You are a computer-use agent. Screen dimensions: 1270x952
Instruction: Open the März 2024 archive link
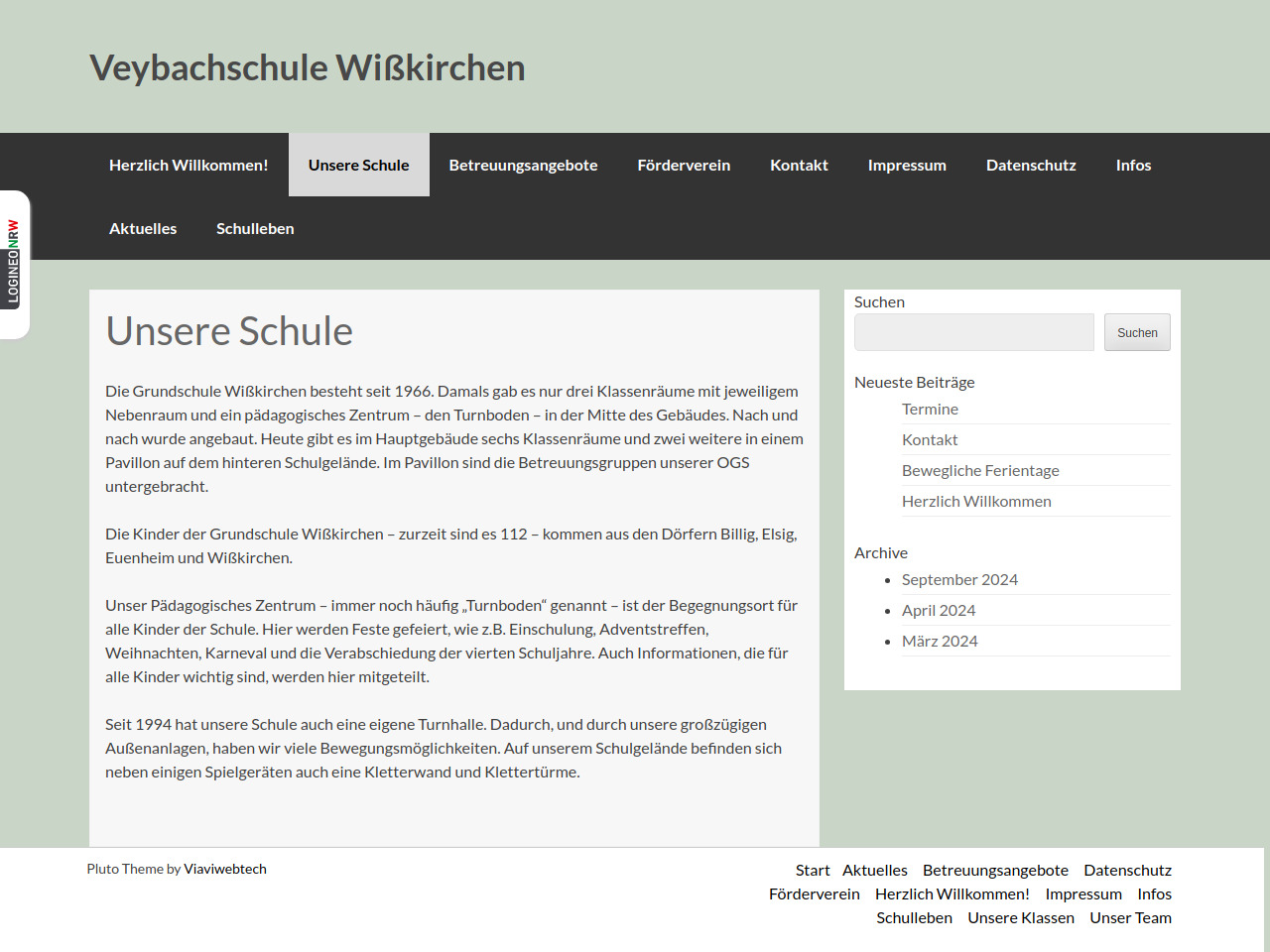(x=940, y=642)
